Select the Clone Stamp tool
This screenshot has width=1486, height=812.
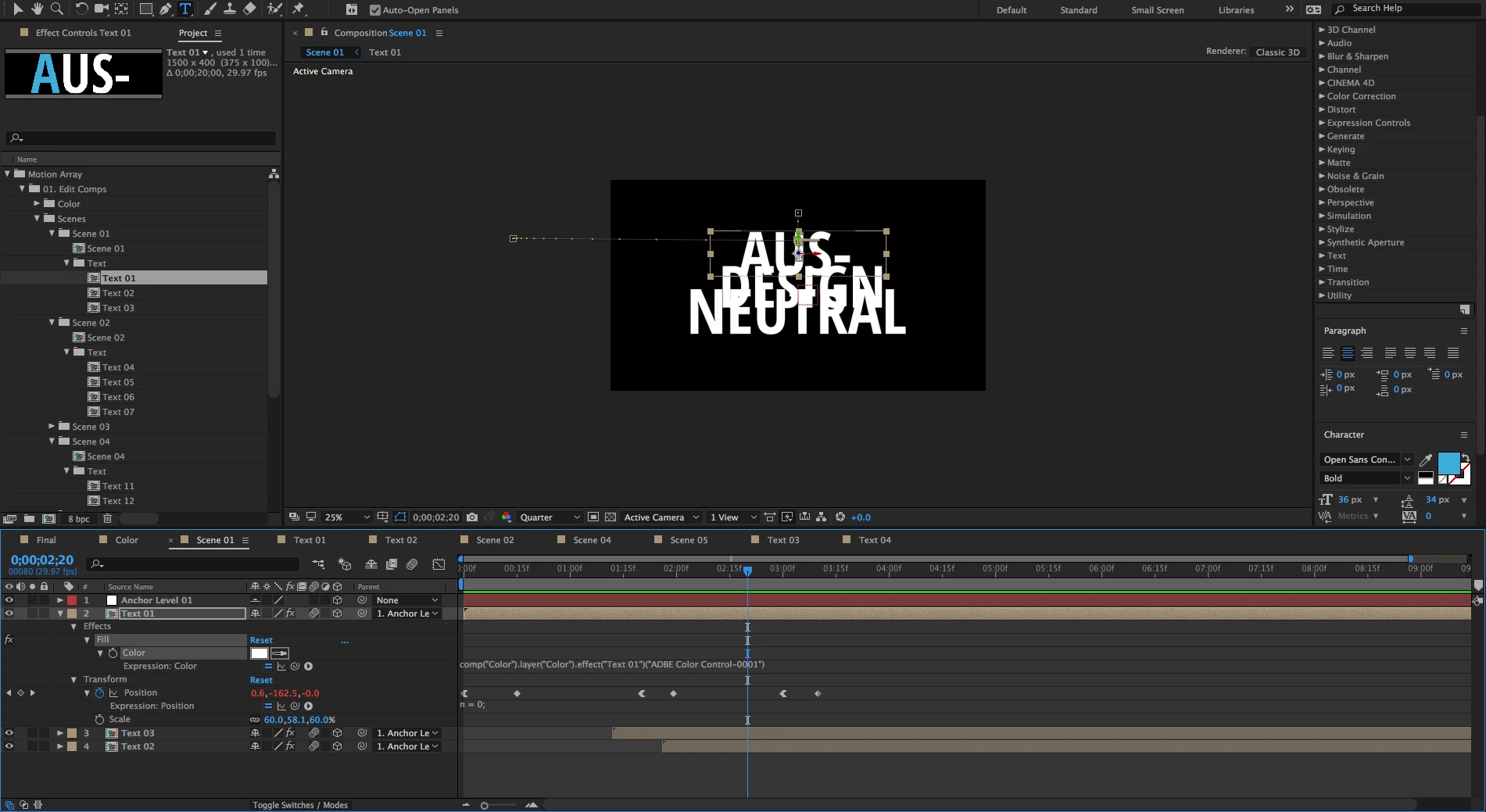point(230,9)
